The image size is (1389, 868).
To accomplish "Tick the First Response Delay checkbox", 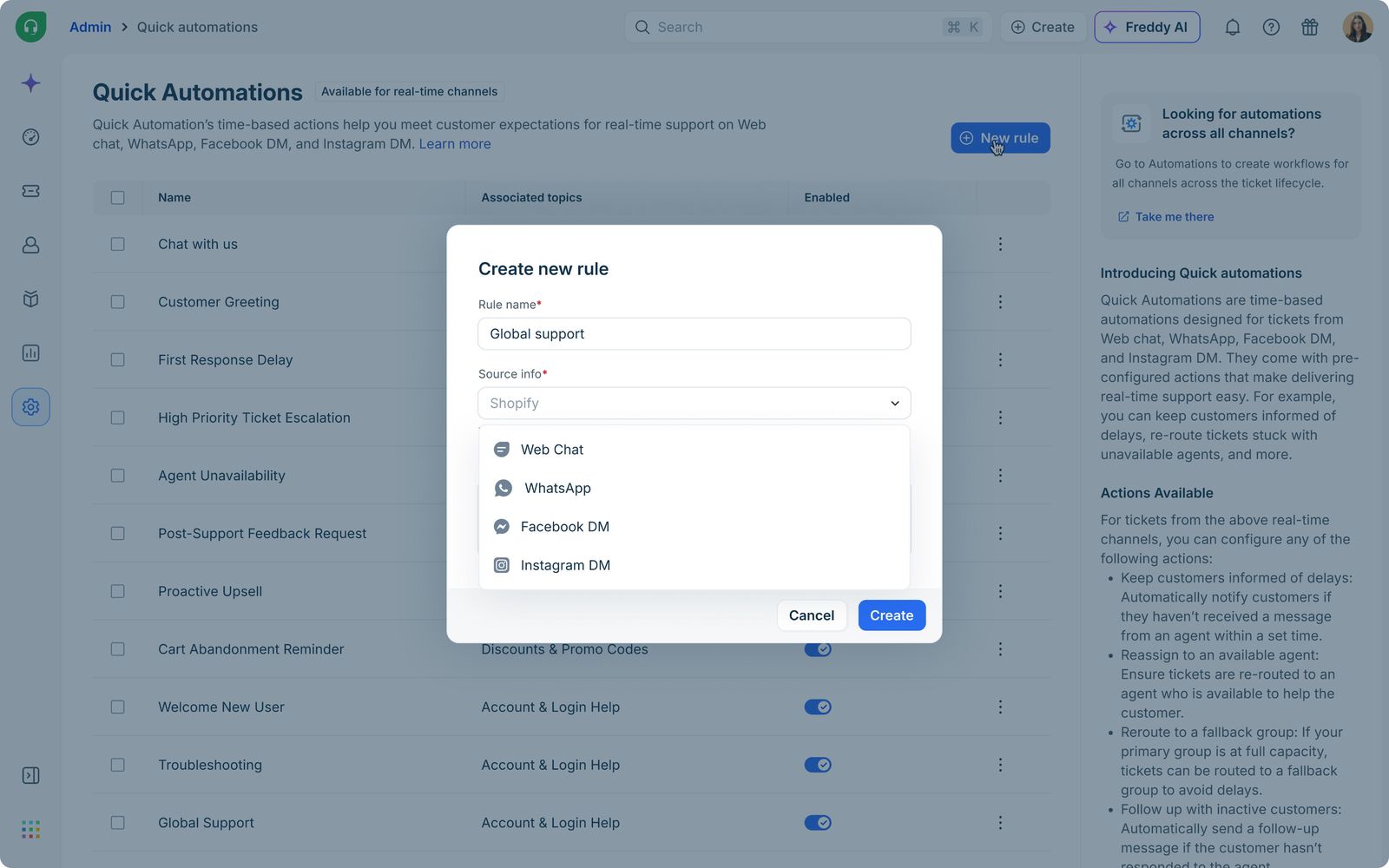I will 117,359.
